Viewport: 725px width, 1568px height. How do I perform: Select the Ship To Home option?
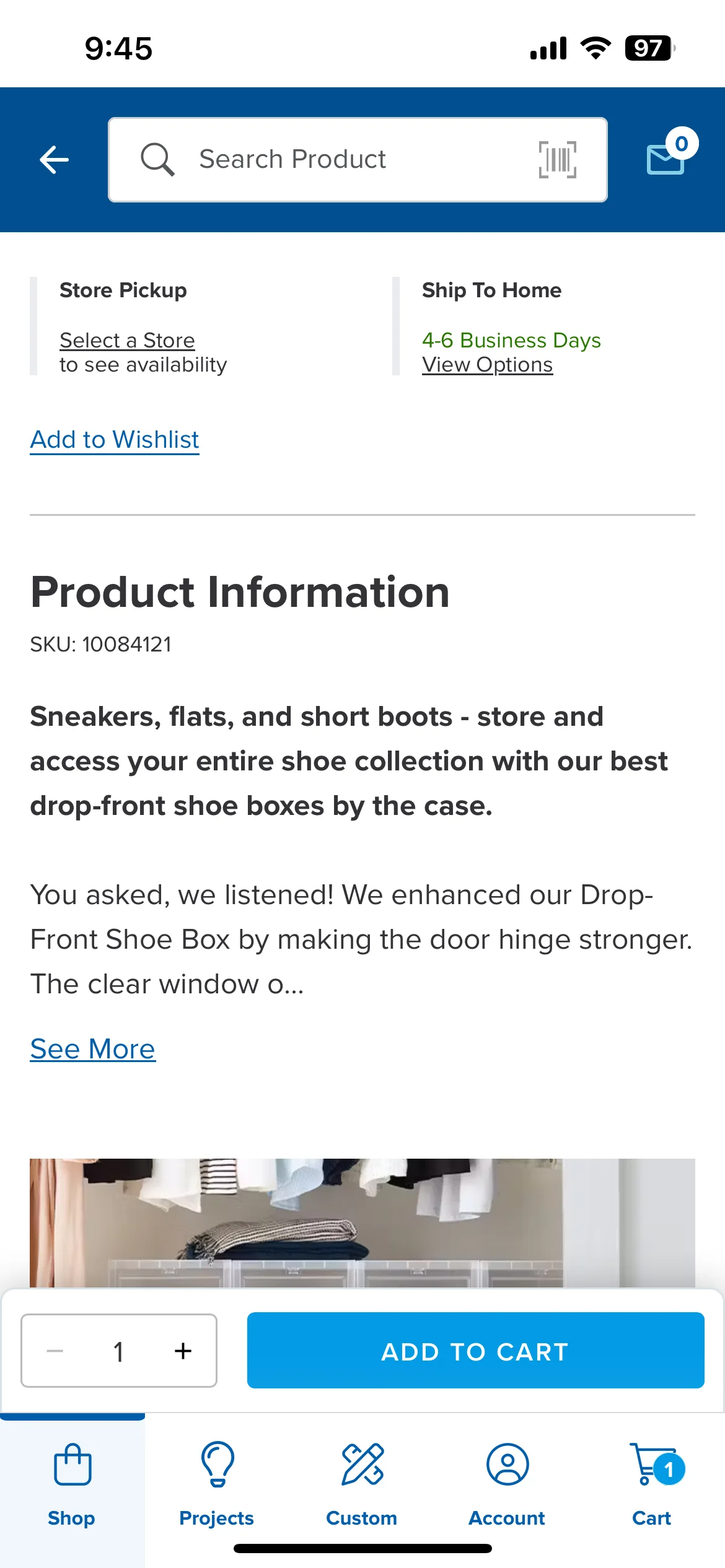543,326
